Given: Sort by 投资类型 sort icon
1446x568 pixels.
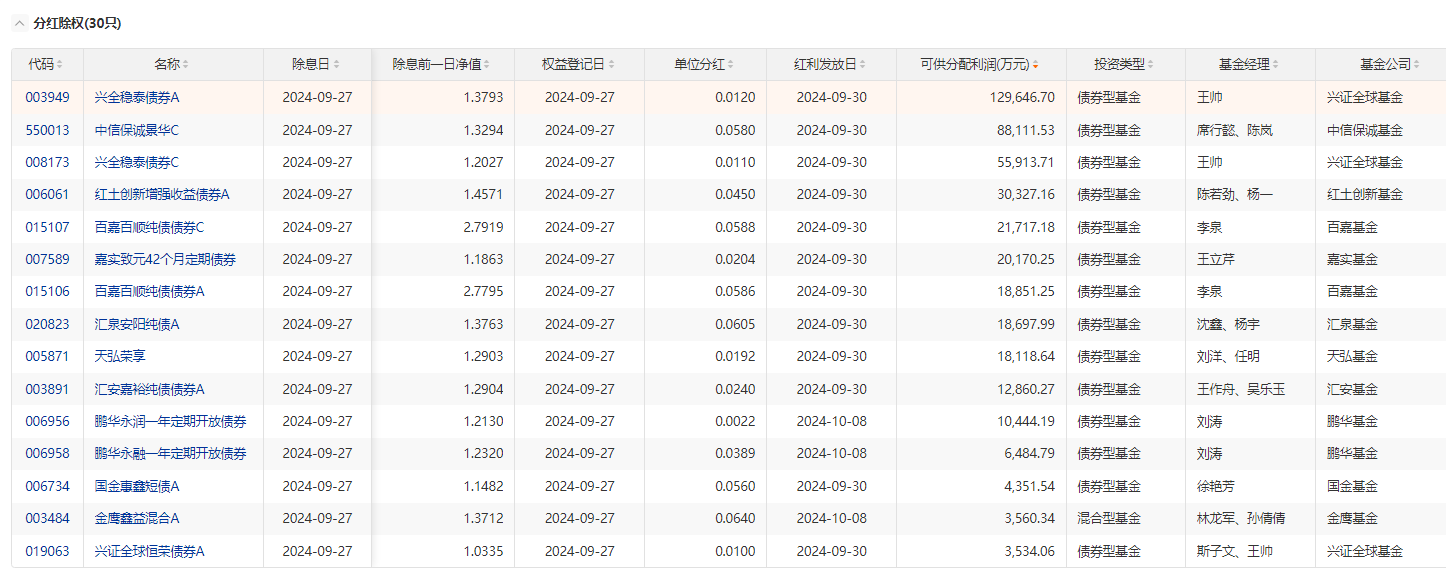Looking at the screenshot, I should click(1151, 65).
